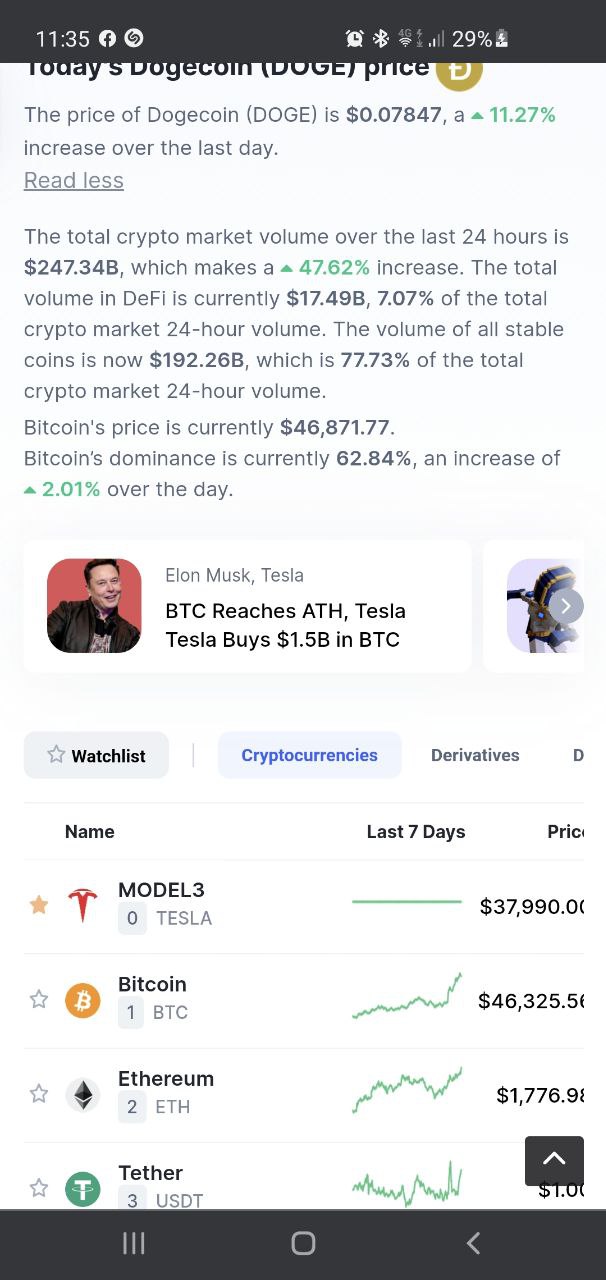
Task: Switch to the Derivatives tab
Action: point(475,755)
